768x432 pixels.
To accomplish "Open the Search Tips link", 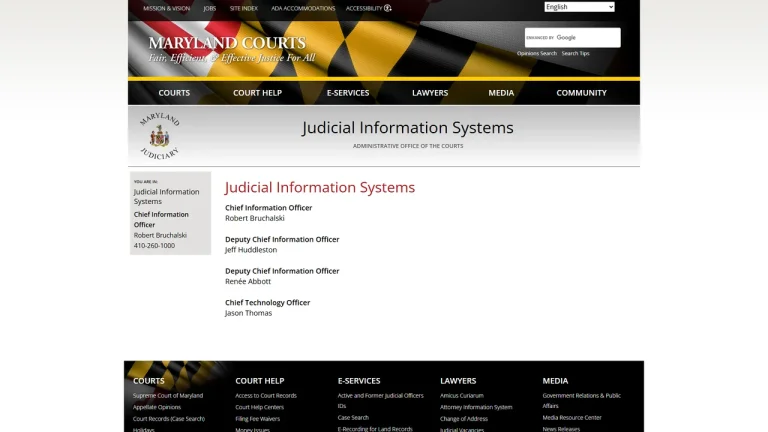I will tap(576, 53).
